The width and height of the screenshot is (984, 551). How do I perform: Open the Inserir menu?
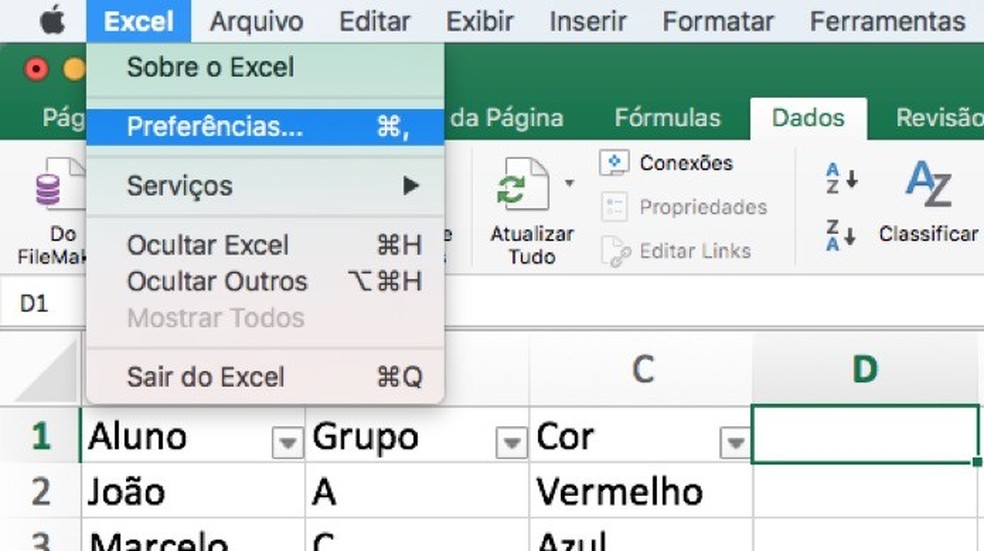point(586,21)
